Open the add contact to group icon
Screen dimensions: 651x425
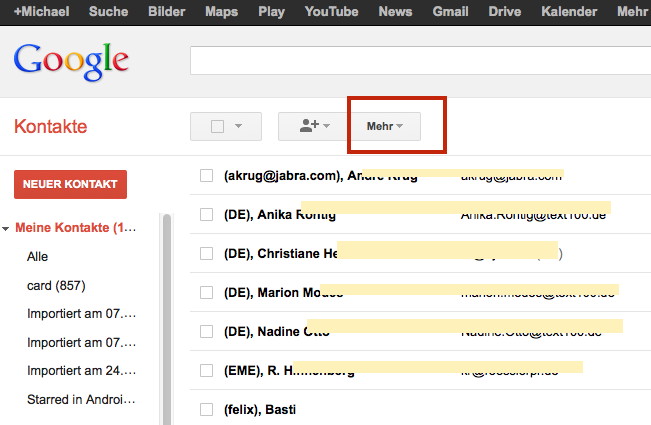313,126
